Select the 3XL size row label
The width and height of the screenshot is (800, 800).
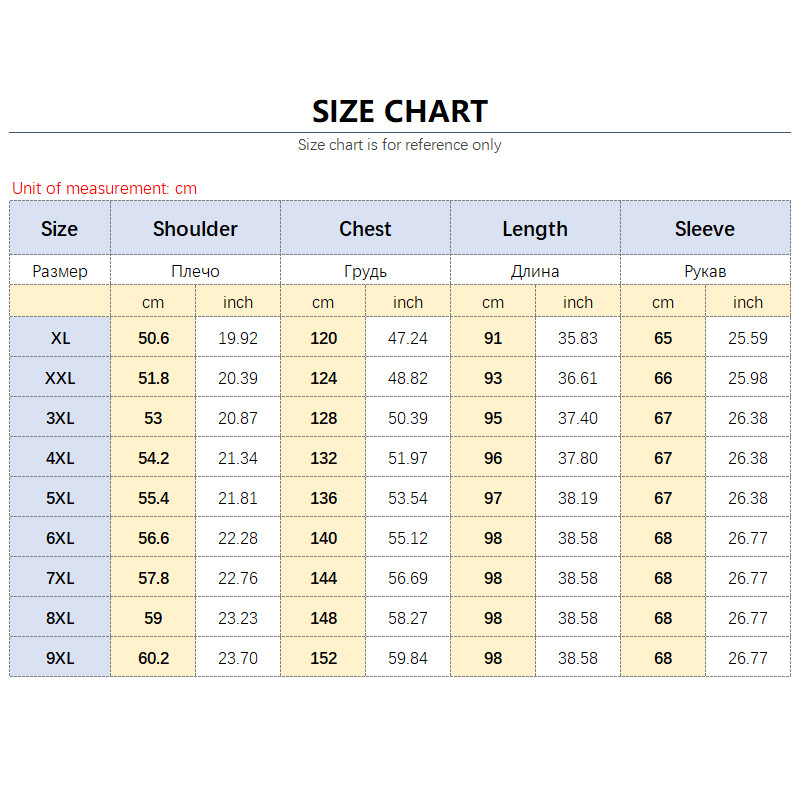pos(60,418)
